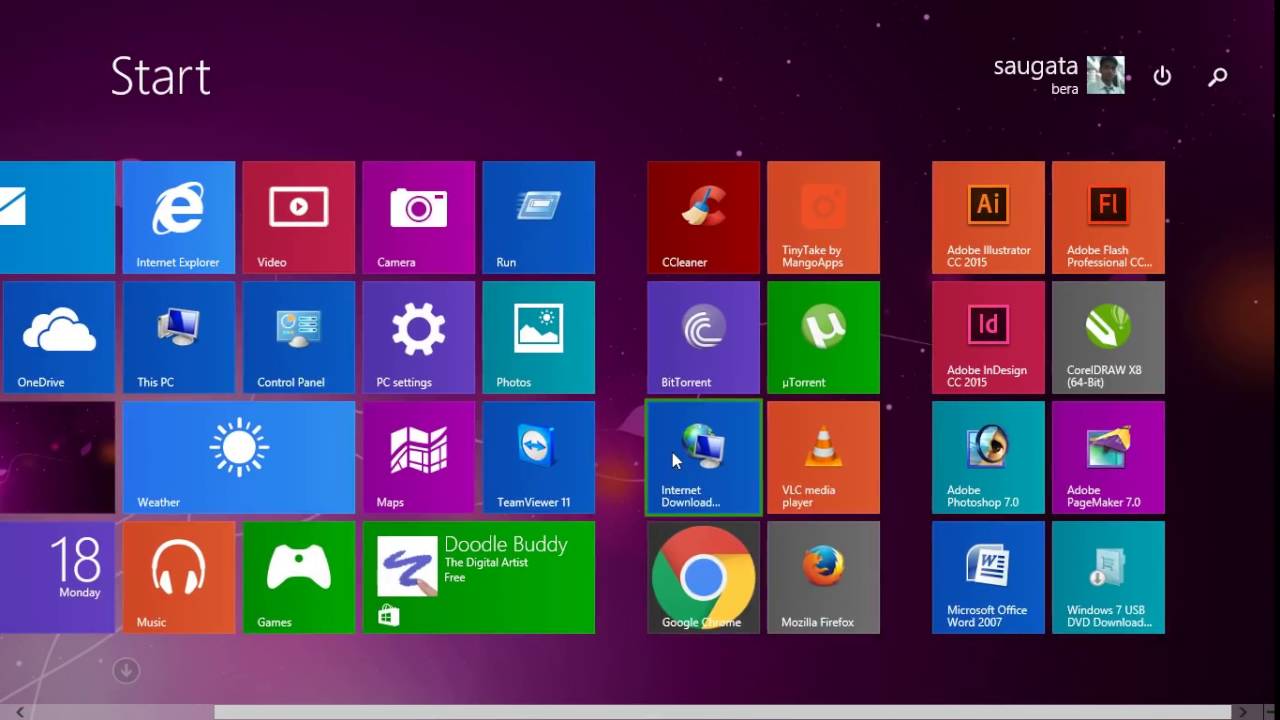
Task: Click the user profile picture
Action: coord(1106,75)
